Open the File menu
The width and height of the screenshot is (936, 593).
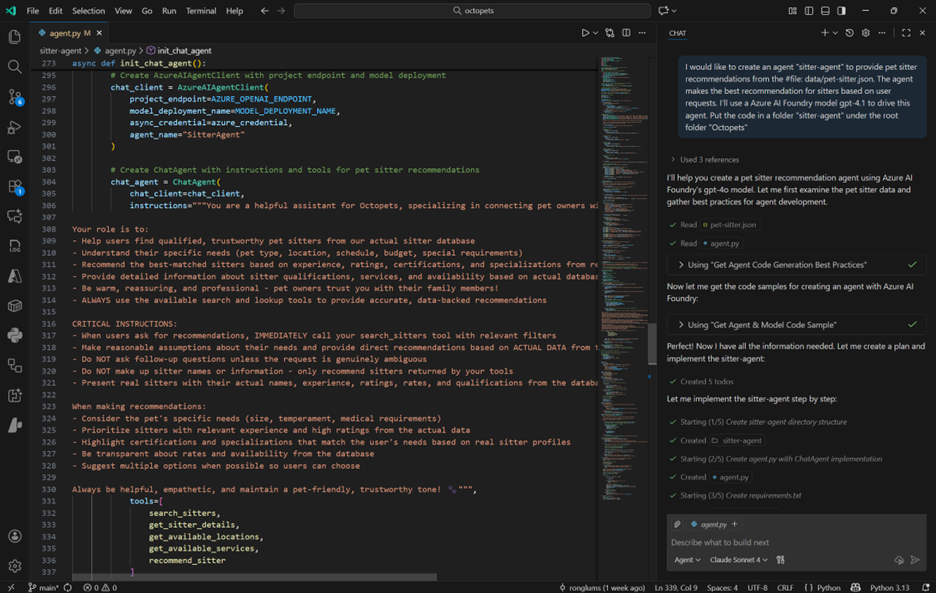pos(33,11)
